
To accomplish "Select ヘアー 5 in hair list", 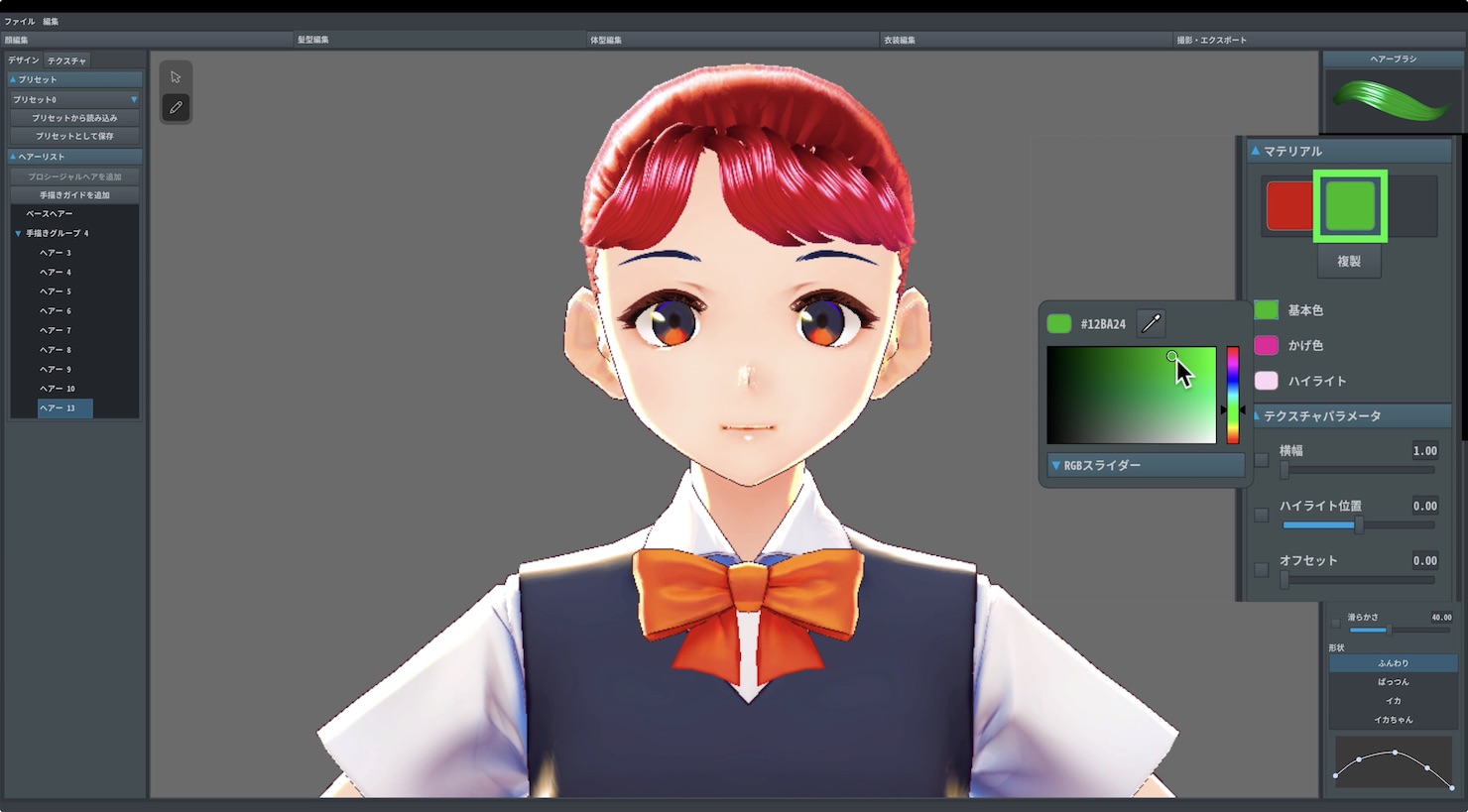I will (56, 291).
